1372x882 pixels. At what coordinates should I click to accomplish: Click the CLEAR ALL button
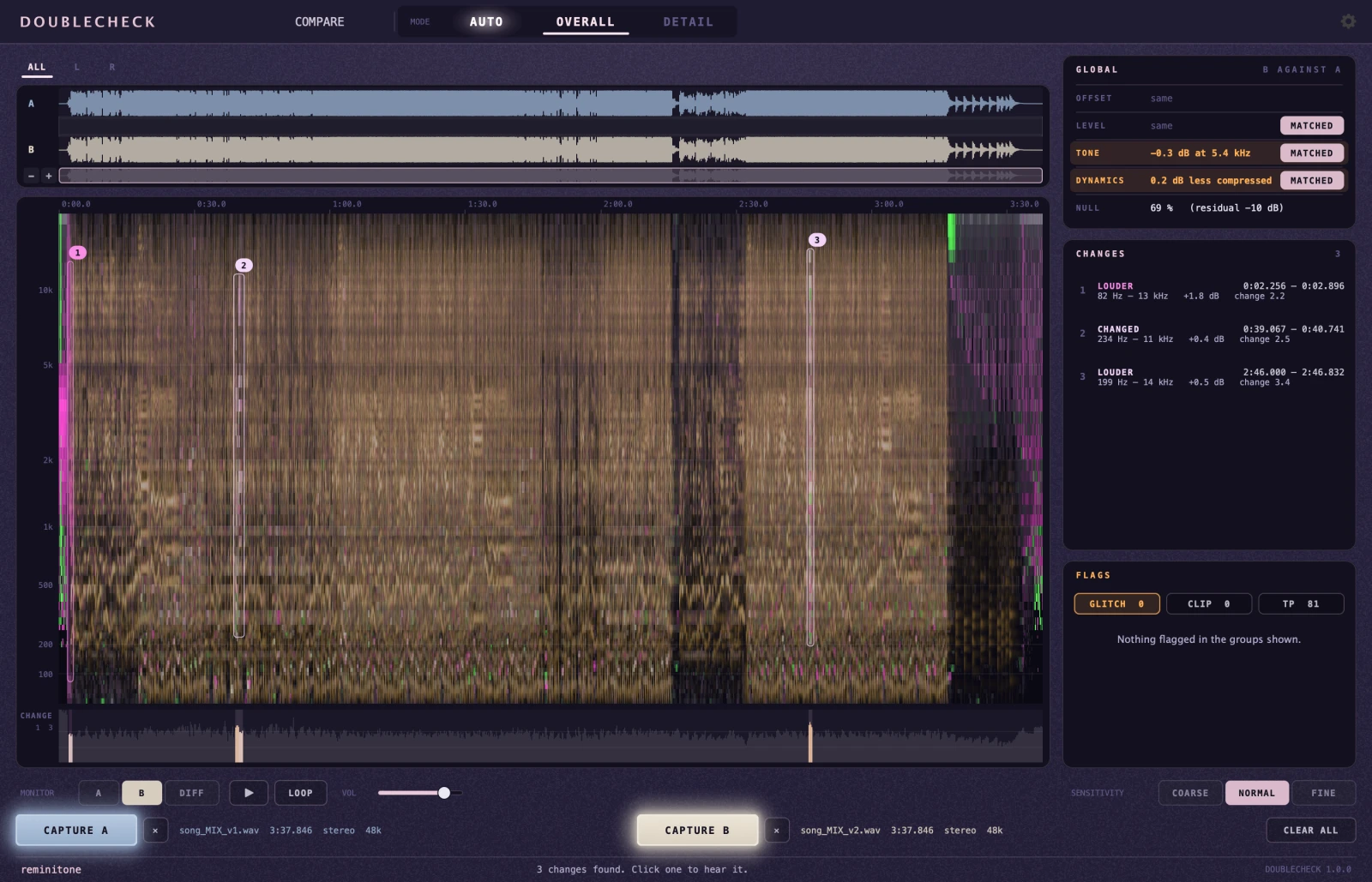click(x=1310, y=831)
